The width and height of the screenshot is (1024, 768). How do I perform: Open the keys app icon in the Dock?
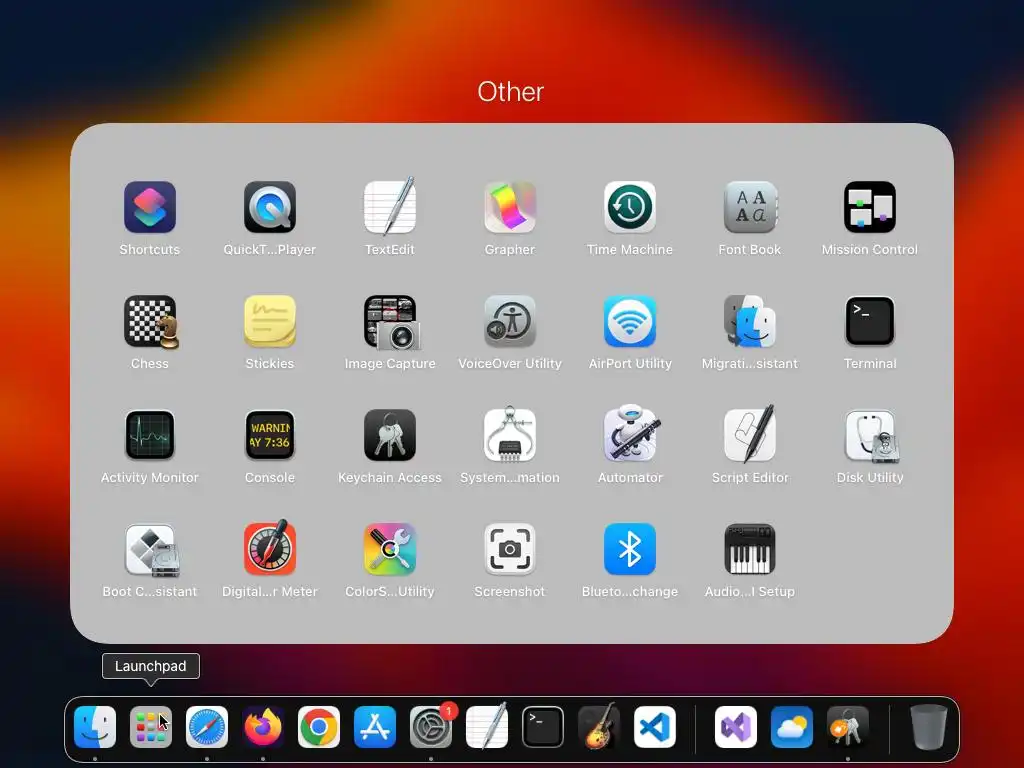tap(848, 727)
